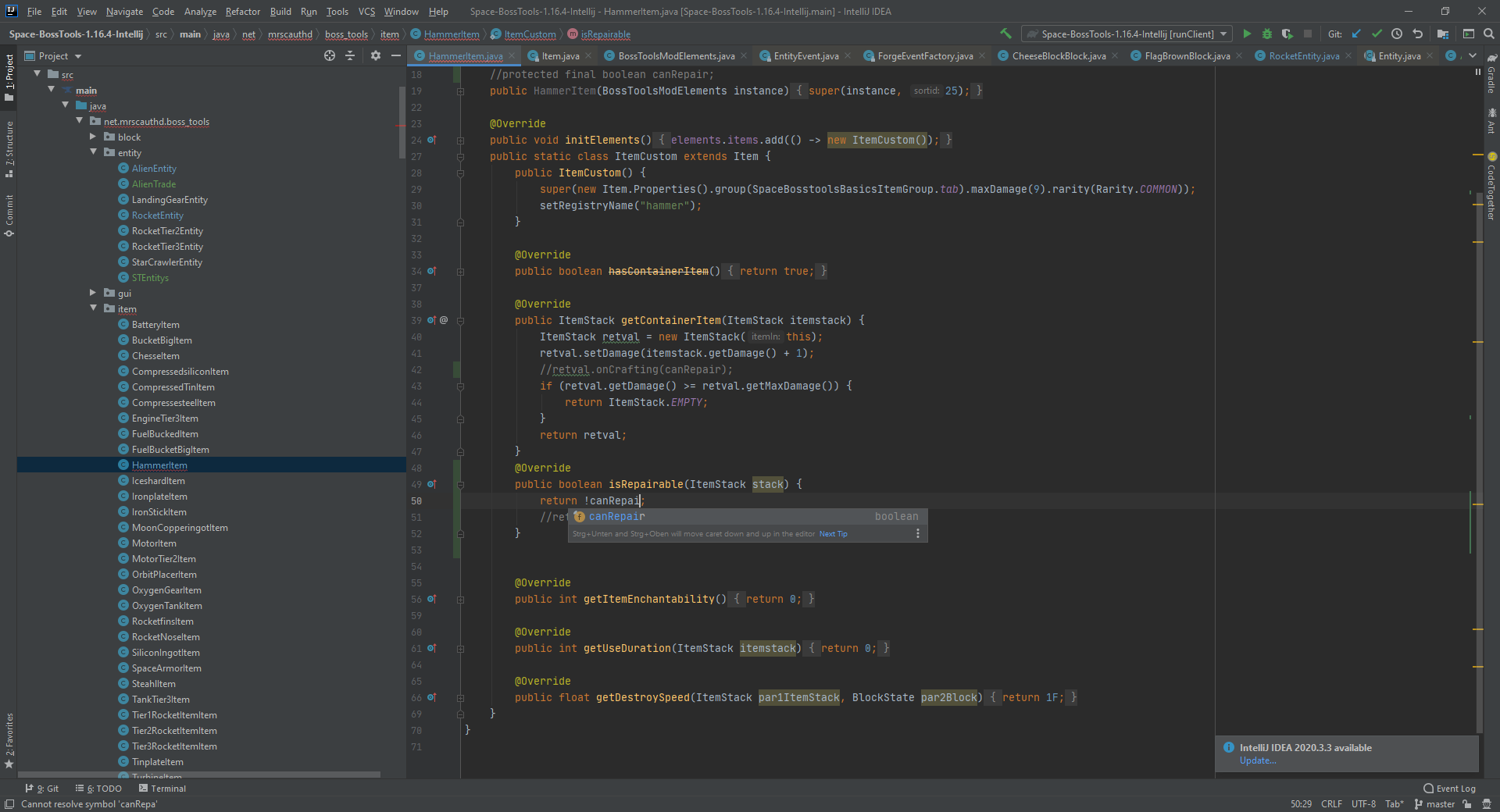Open Search Everywhere with the magnifier icon

1488,34
